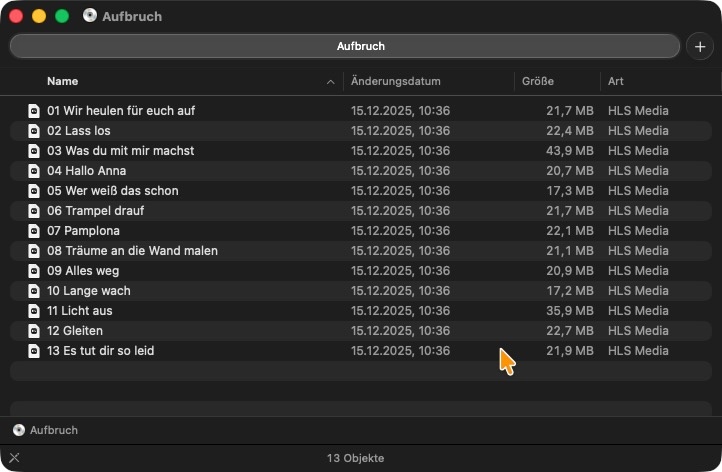Click file icon of 02 Lass los
This screenshot has width=722, height=472.
34,131
